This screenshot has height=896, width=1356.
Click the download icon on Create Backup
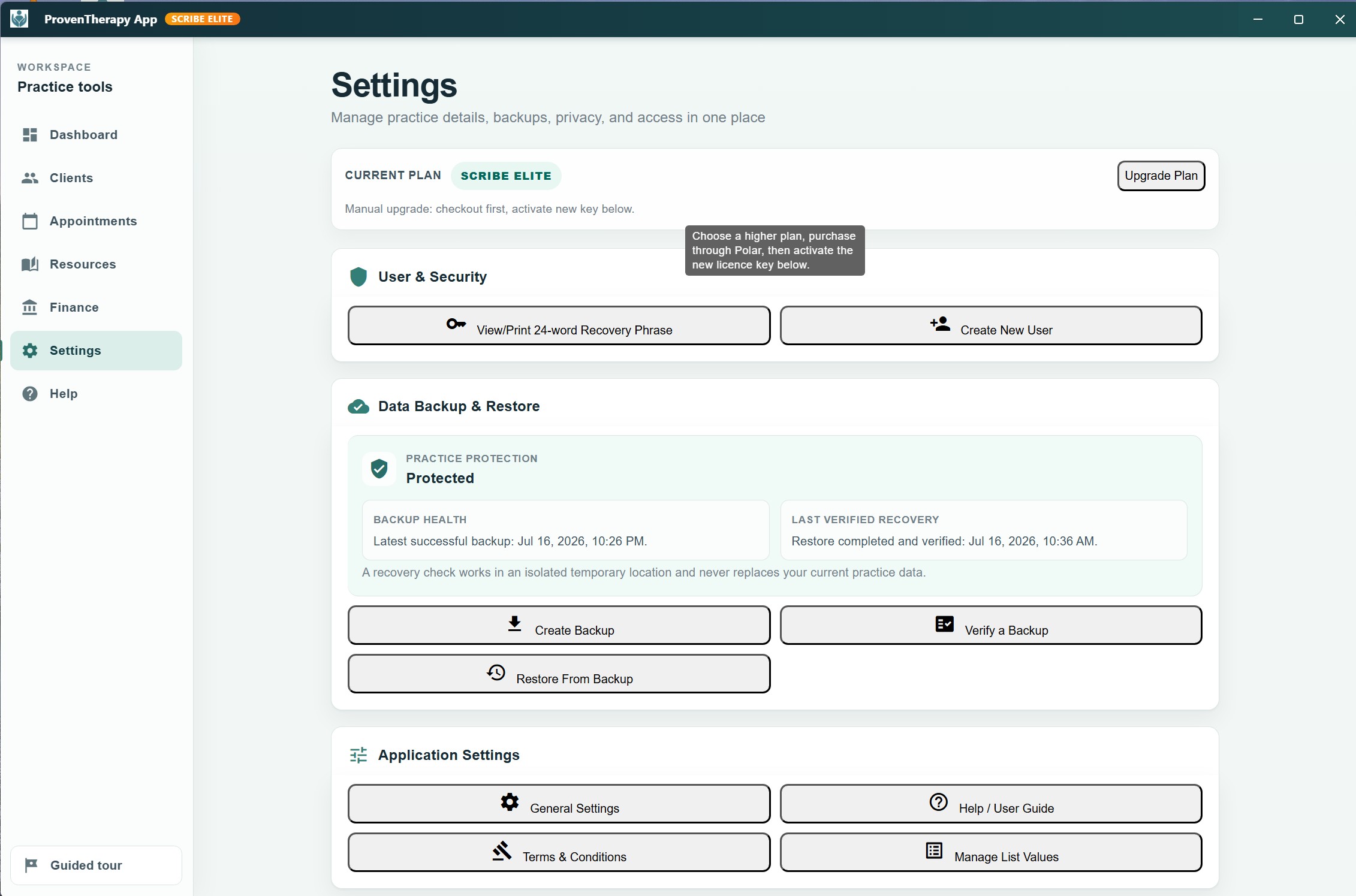coord(514,624)
